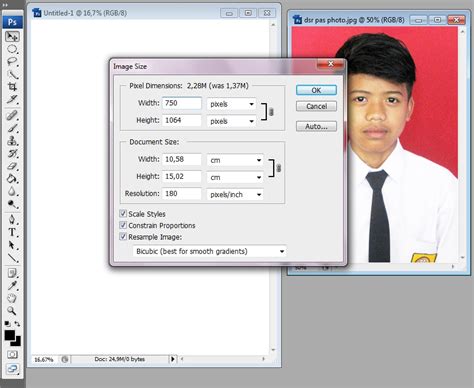Select the Clone Stamp tool
This screenshot has height=388, width=474.
12,141
